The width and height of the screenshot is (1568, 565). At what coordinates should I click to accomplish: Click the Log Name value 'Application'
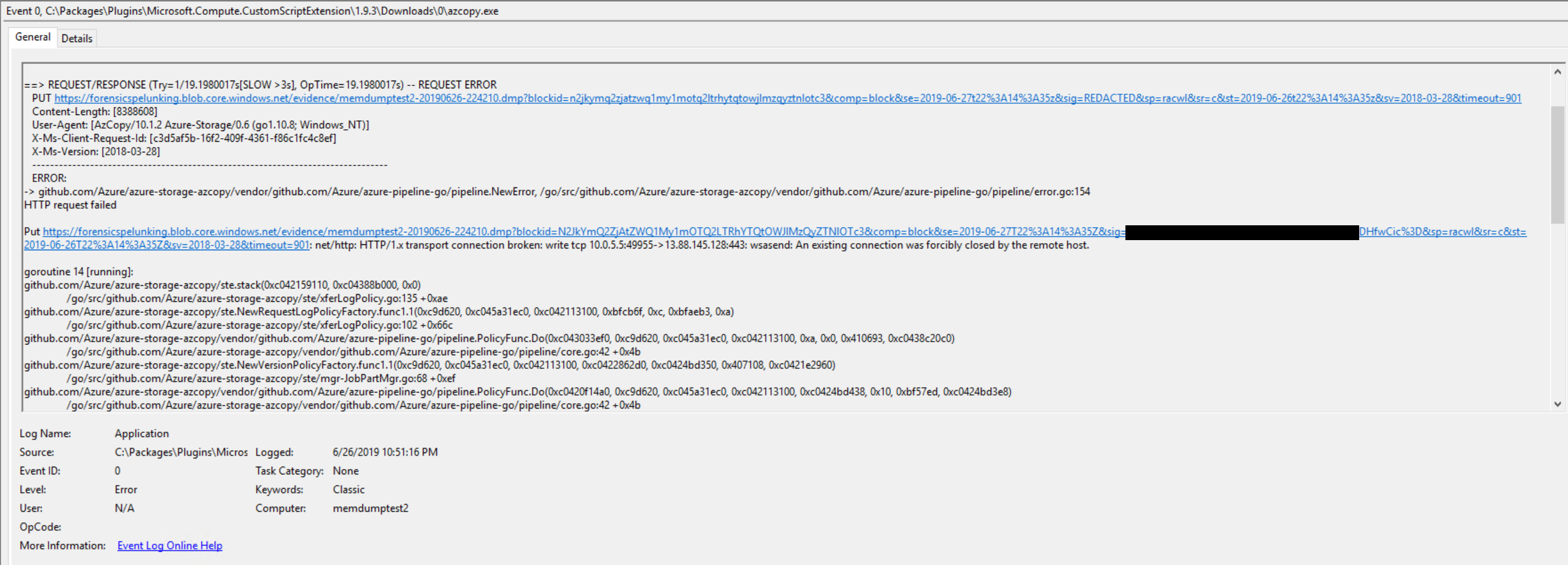coord(142,433)
